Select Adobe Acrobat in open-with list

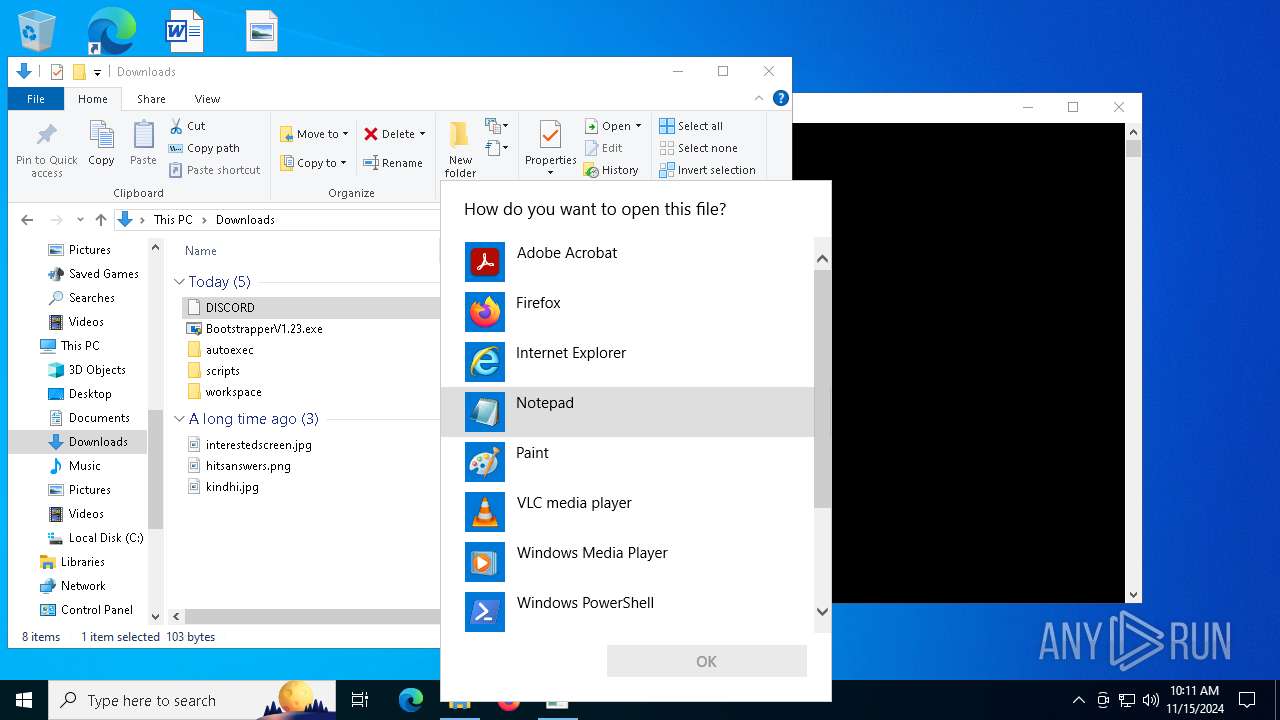click(627, 262)
